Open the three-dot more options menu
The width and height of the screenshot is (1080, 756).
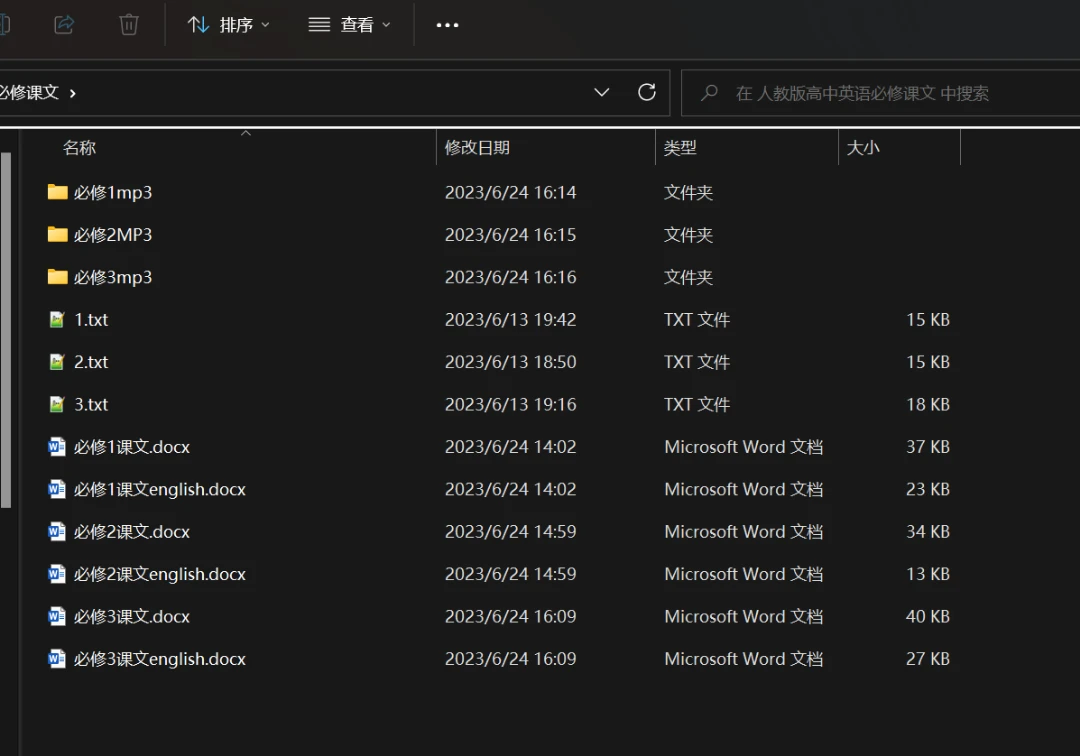point(447,25)
